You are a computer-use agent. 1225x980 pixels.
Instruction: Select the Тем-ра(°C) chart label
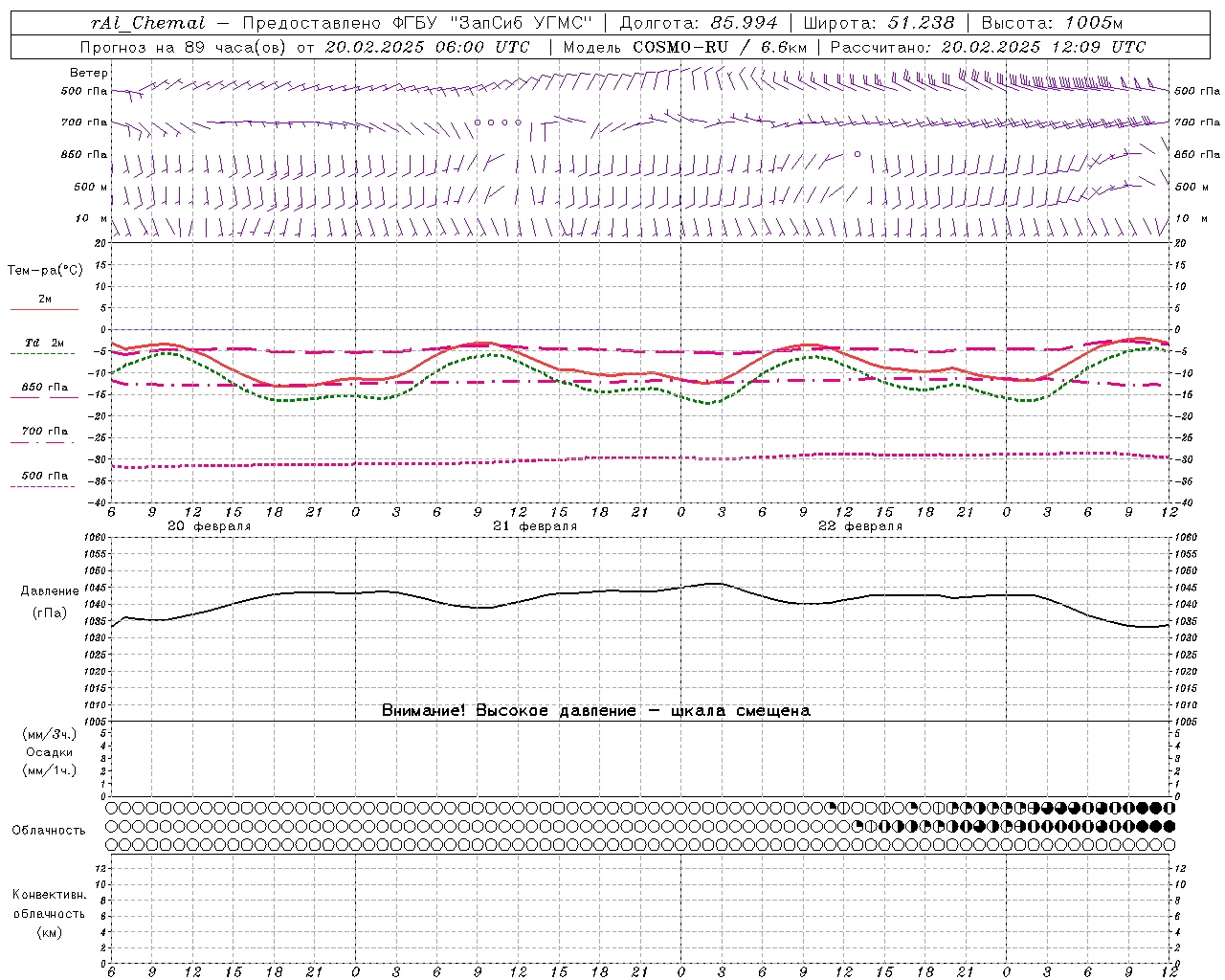coord(45,271)
